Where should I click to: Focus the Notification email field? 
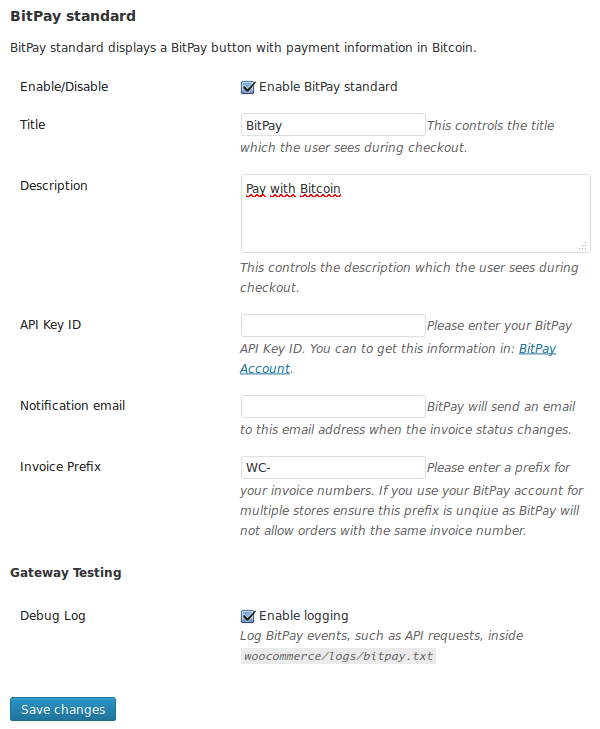point(333,406)
